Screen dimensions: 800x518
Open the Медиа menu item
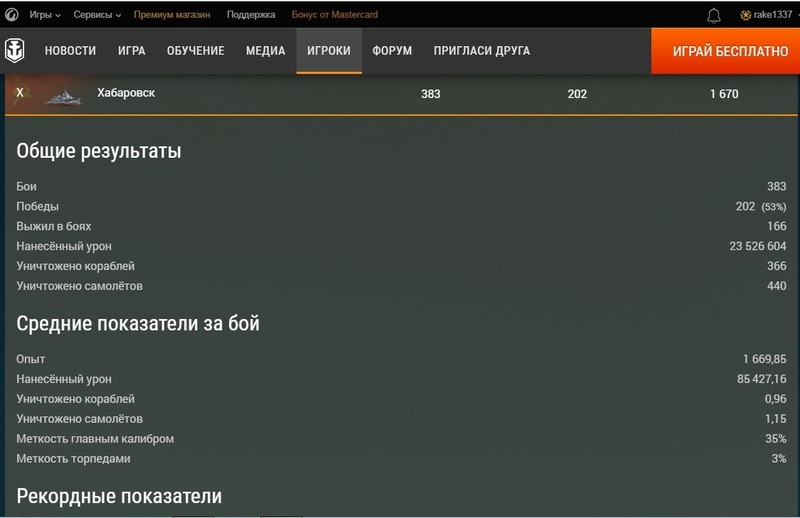point(265,51)
